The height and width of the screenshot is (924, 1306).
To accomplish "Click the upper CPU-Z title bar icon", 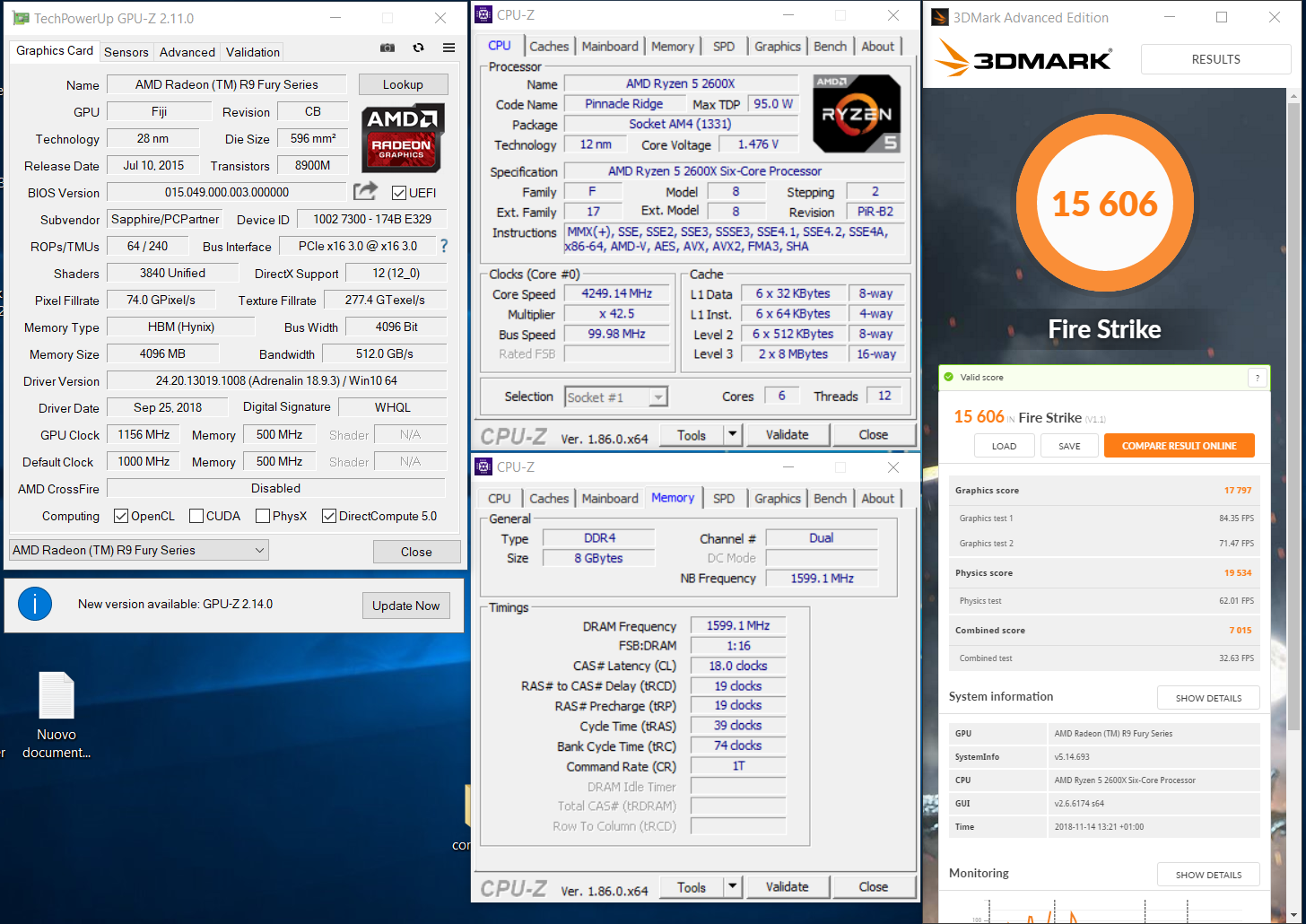I will coord(483,15).
